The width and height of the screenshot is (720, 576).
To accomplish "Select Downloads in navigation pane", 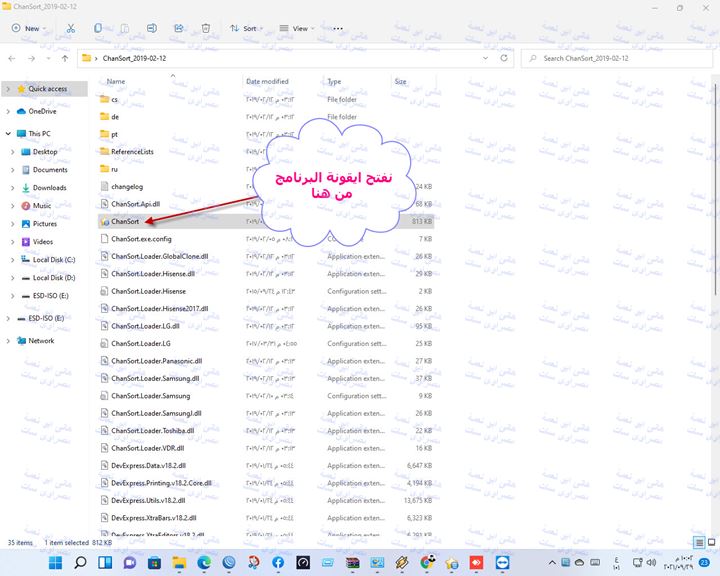I will pyautogui.click(x=50, y=187).
